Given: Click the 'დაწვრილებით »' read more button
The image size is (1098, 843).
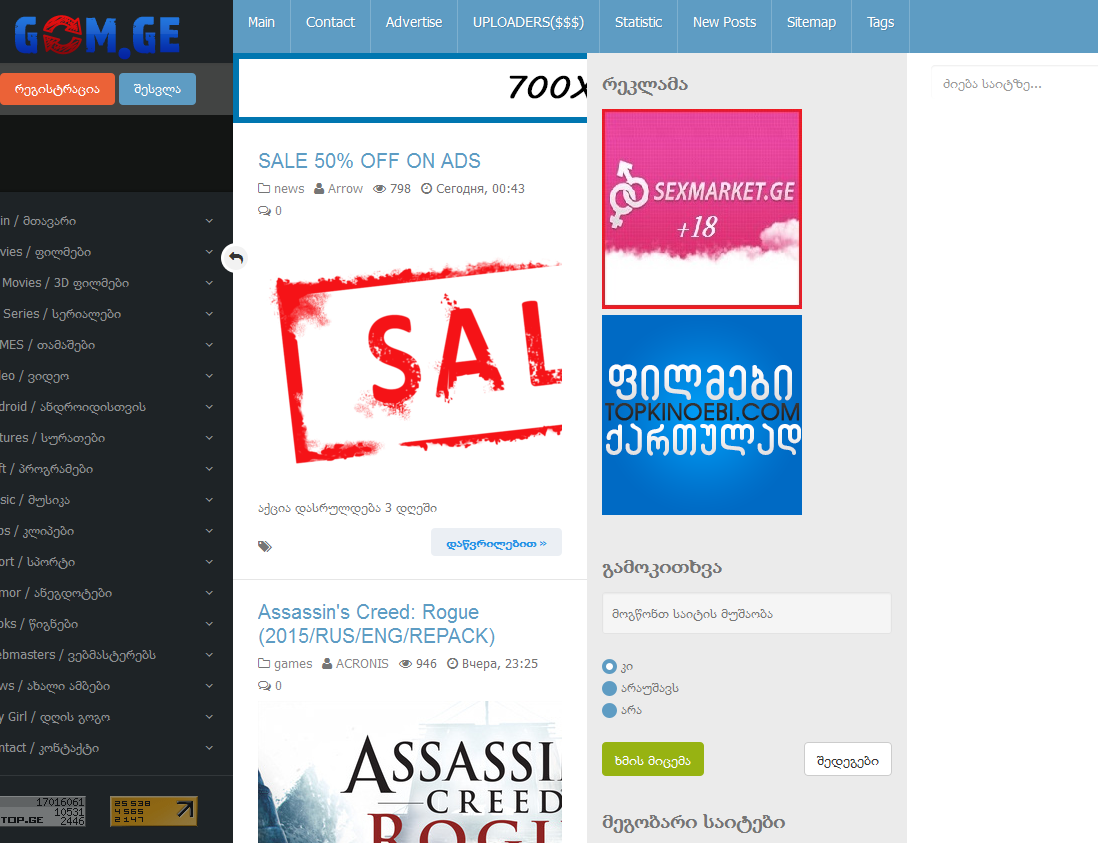Looking at the screenshot, I should 496,543.
